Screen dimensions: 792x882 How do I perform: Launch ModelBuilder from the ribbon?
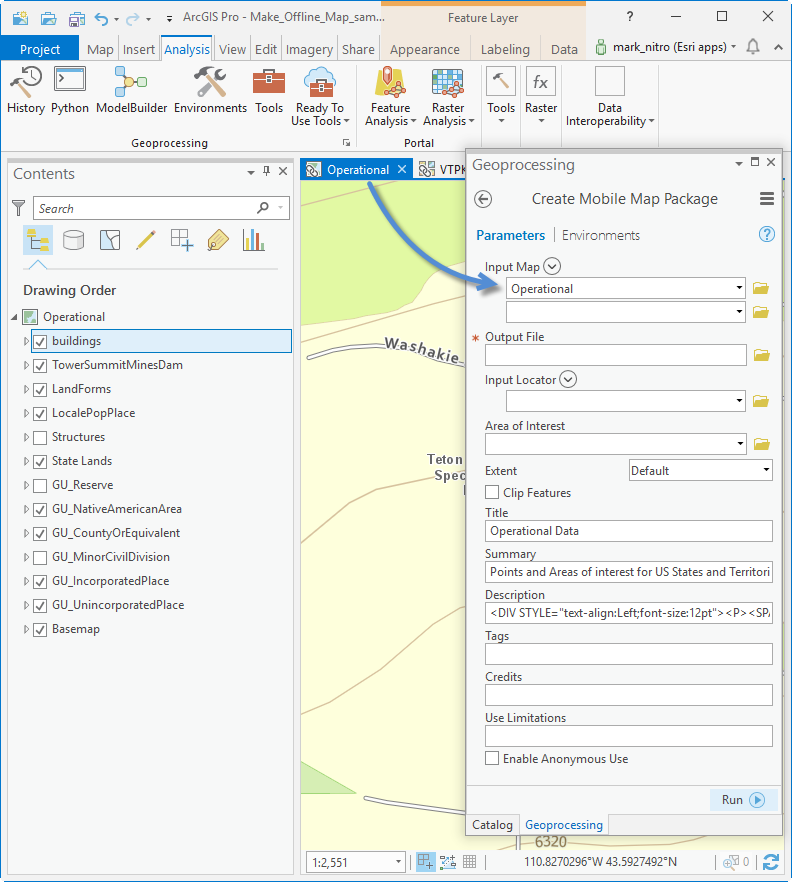(x=131, y=90)
